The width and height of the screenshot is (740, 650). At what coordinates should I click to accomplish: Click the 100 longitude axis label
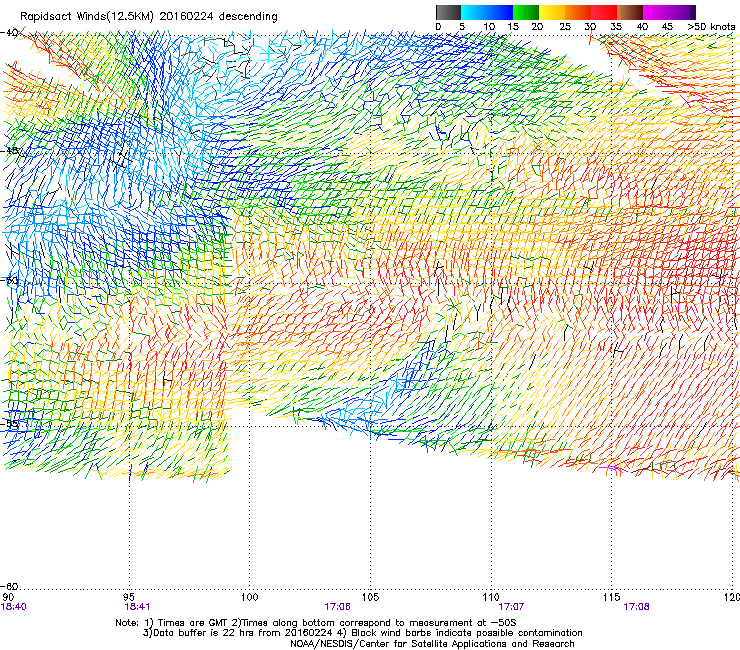click(x=250, y=597)
